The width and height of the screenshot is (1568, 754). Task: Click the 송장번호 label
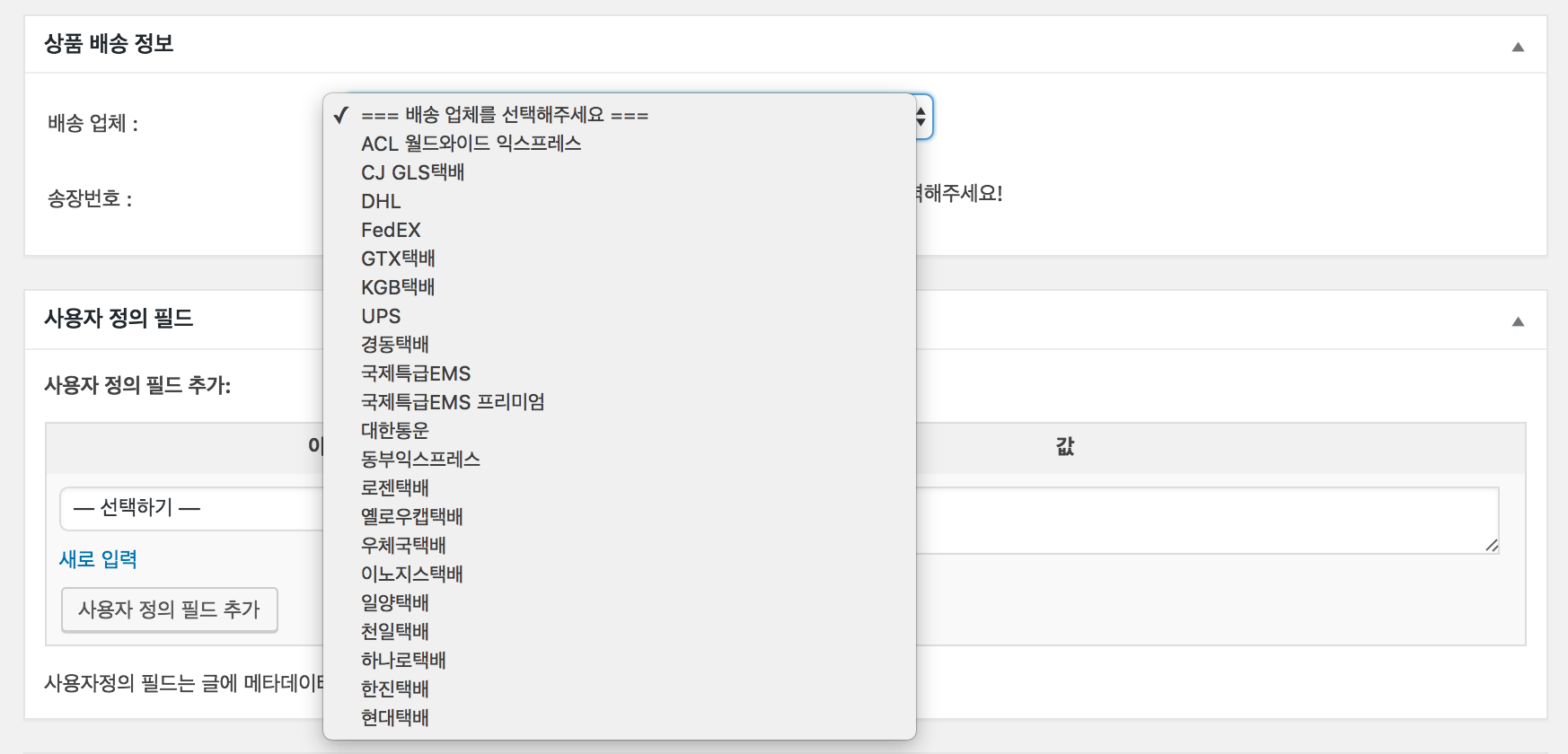[90, 198]
